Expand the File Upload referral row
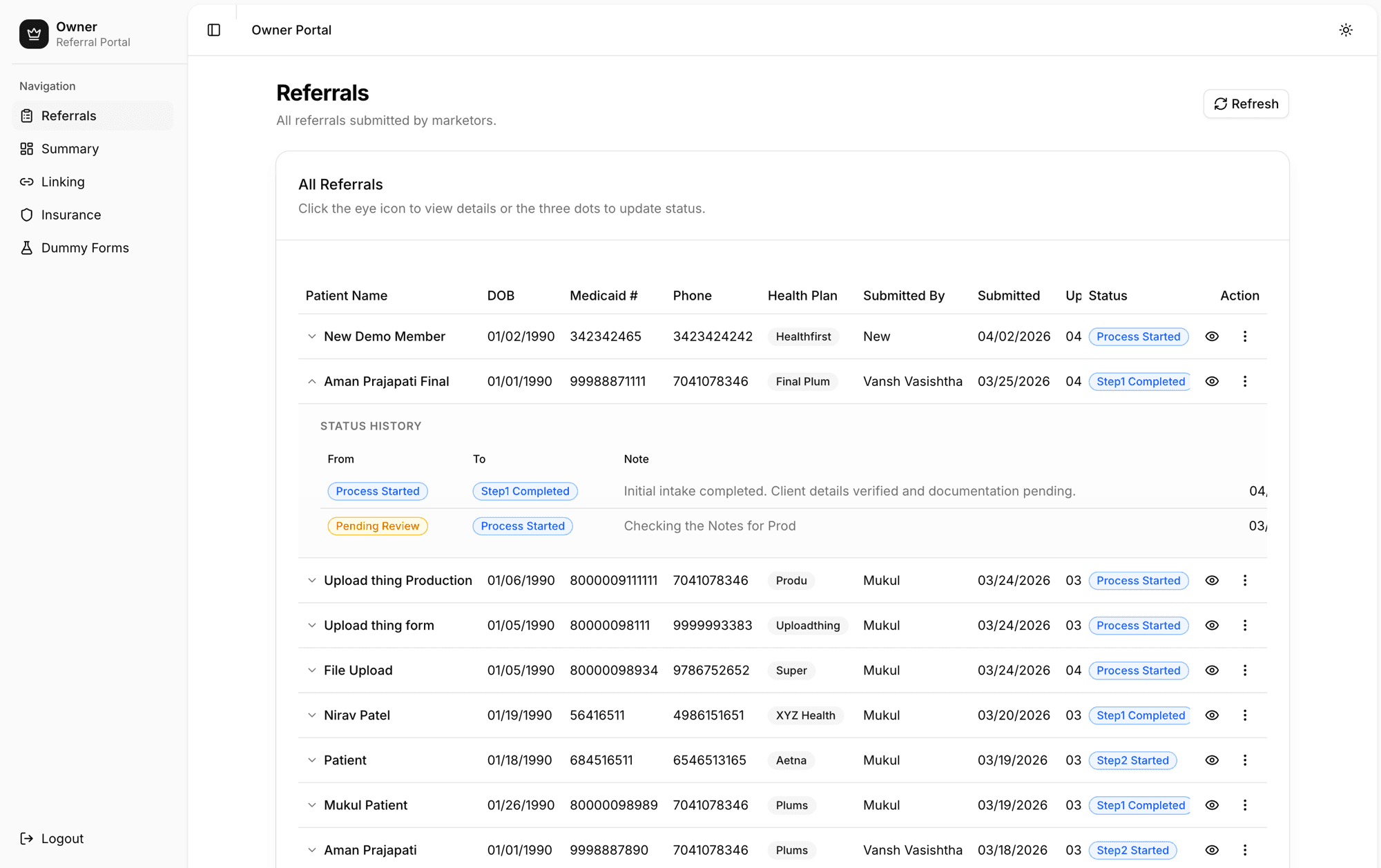Viewport: 1381px width, 868px height. (311, 670)
